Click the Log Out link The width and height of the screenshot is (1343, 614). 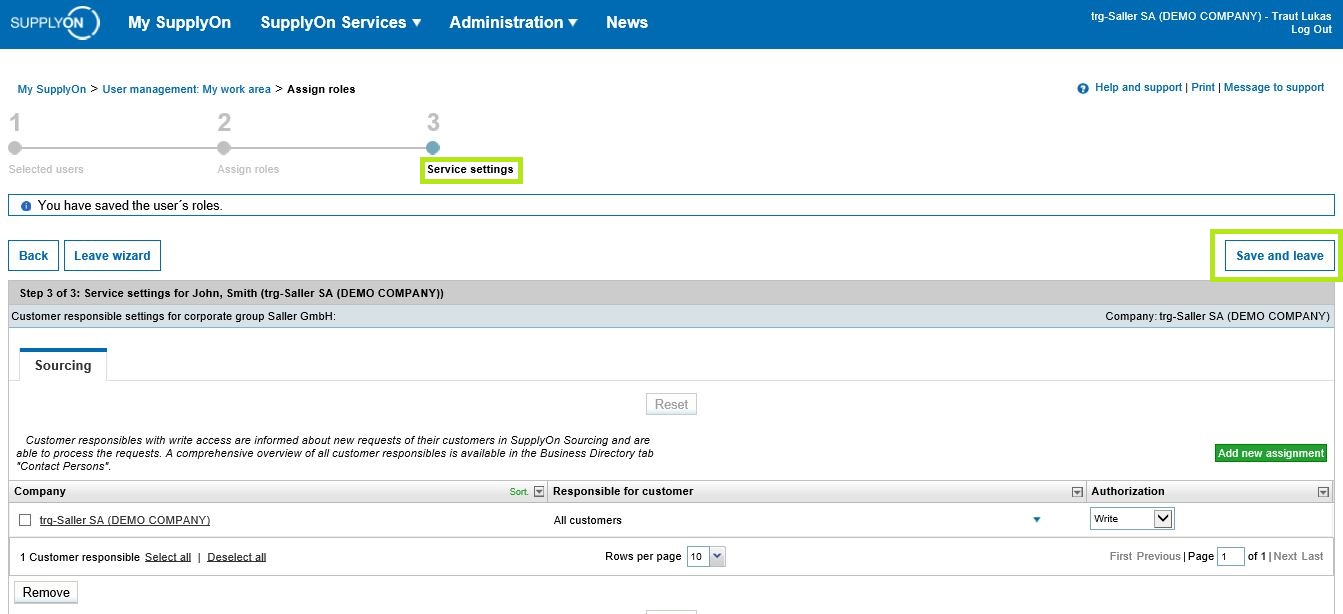pos(1311,30)
